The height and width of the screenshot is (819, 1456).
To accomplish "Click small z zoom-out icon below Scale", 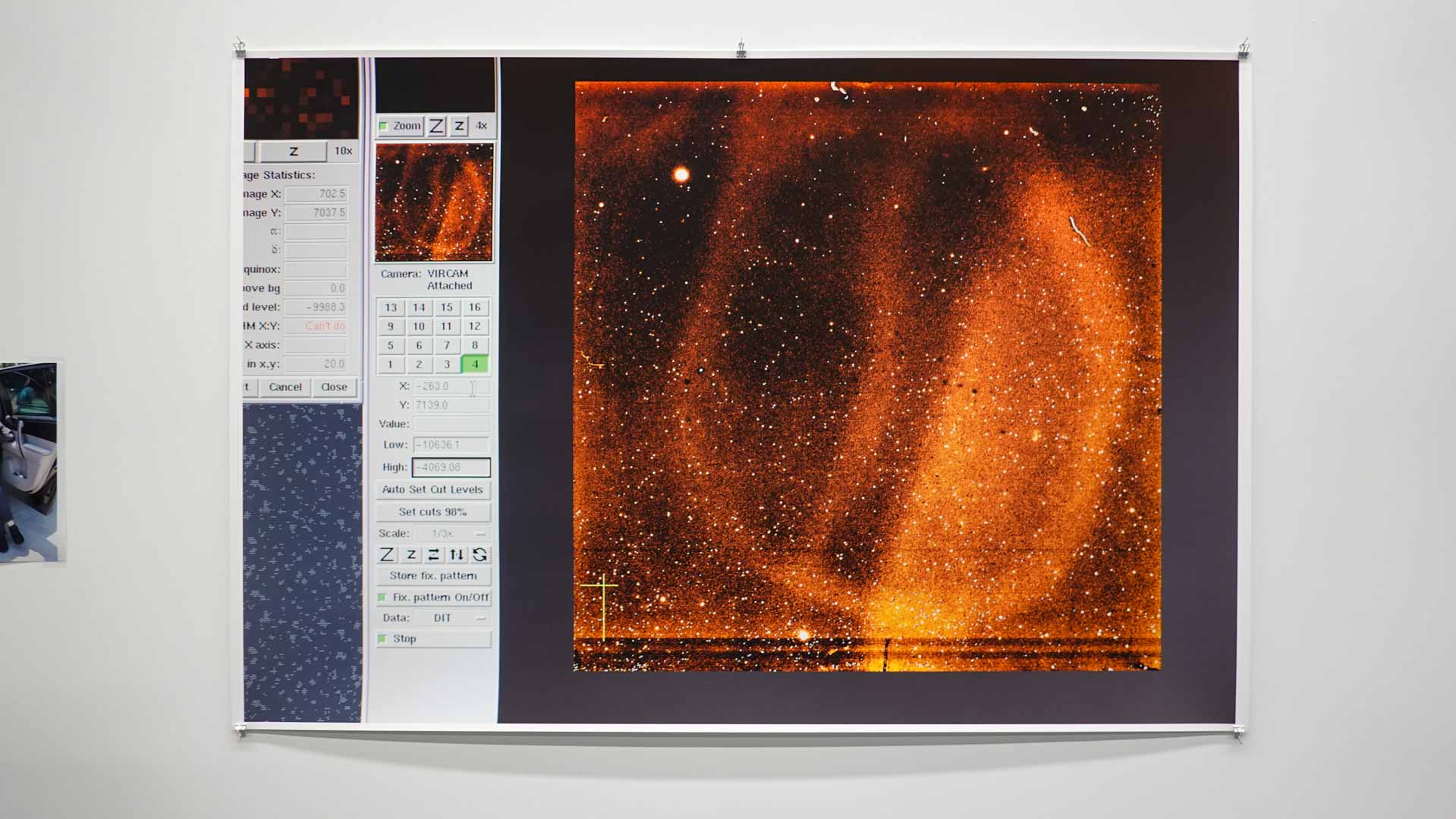I will (x=410, y=555).
